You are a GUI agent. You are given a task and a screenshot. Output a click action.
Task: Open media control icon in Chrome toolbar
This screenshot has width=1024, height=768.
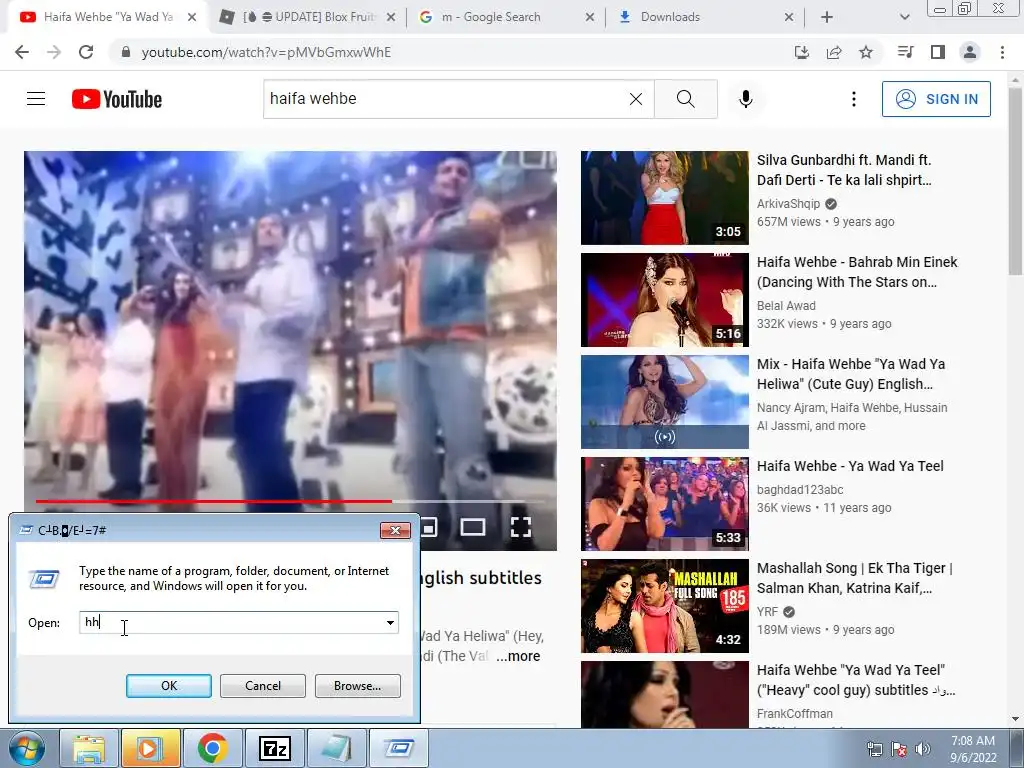point(905,52)
